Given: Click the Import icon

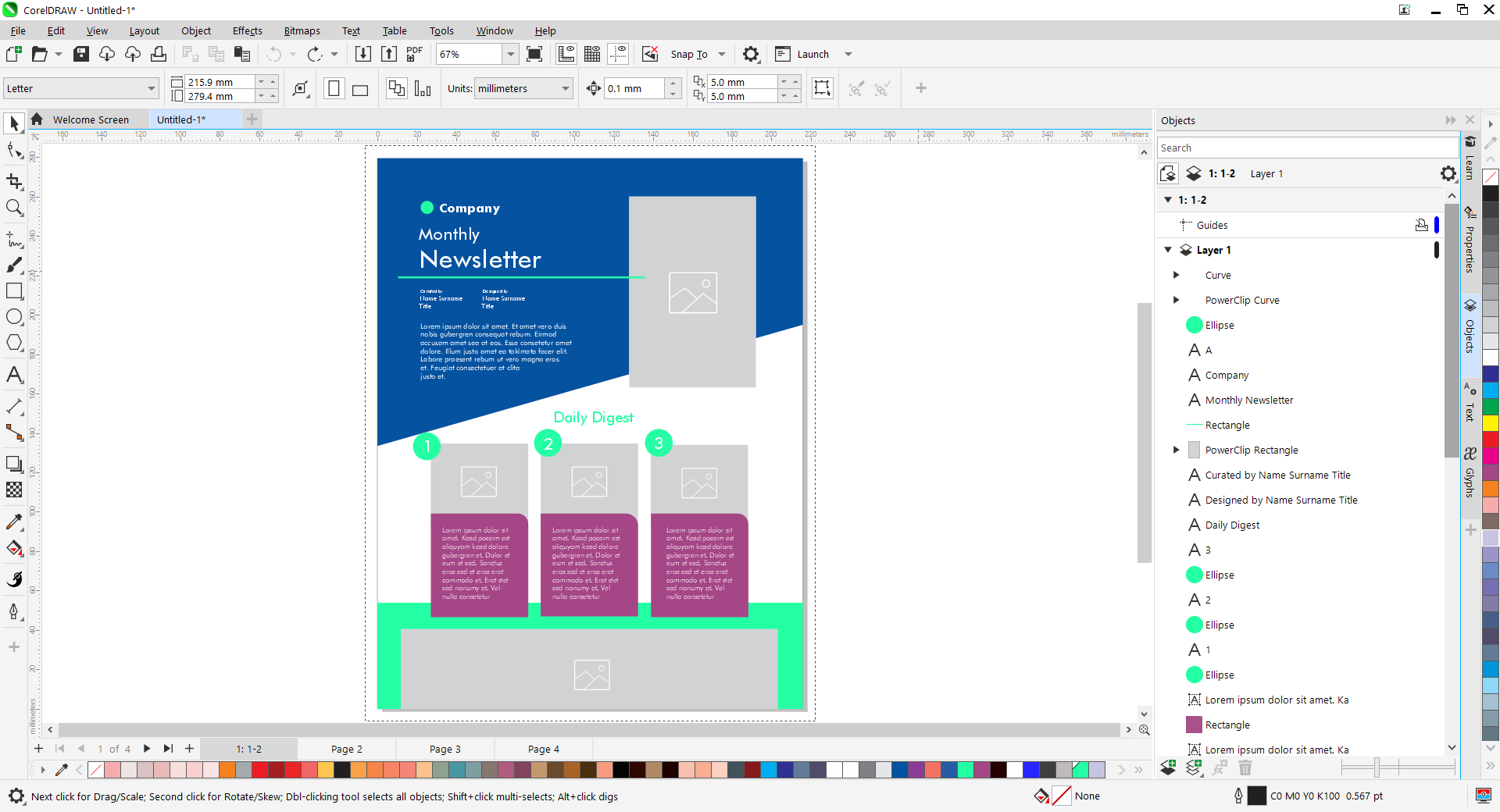Looking at the screenshot, I should click(363, 54).
